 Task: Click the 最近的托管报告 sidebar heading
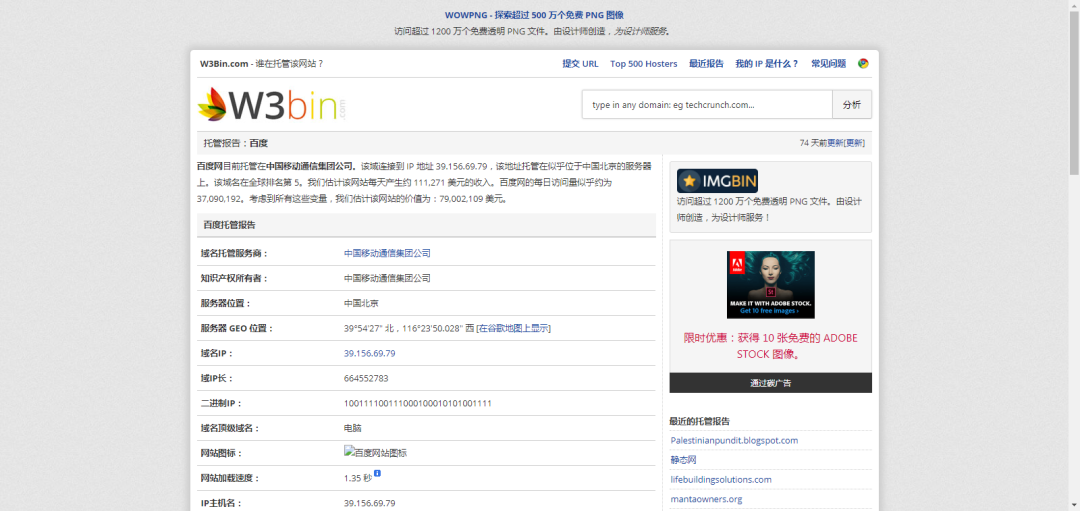699,421
